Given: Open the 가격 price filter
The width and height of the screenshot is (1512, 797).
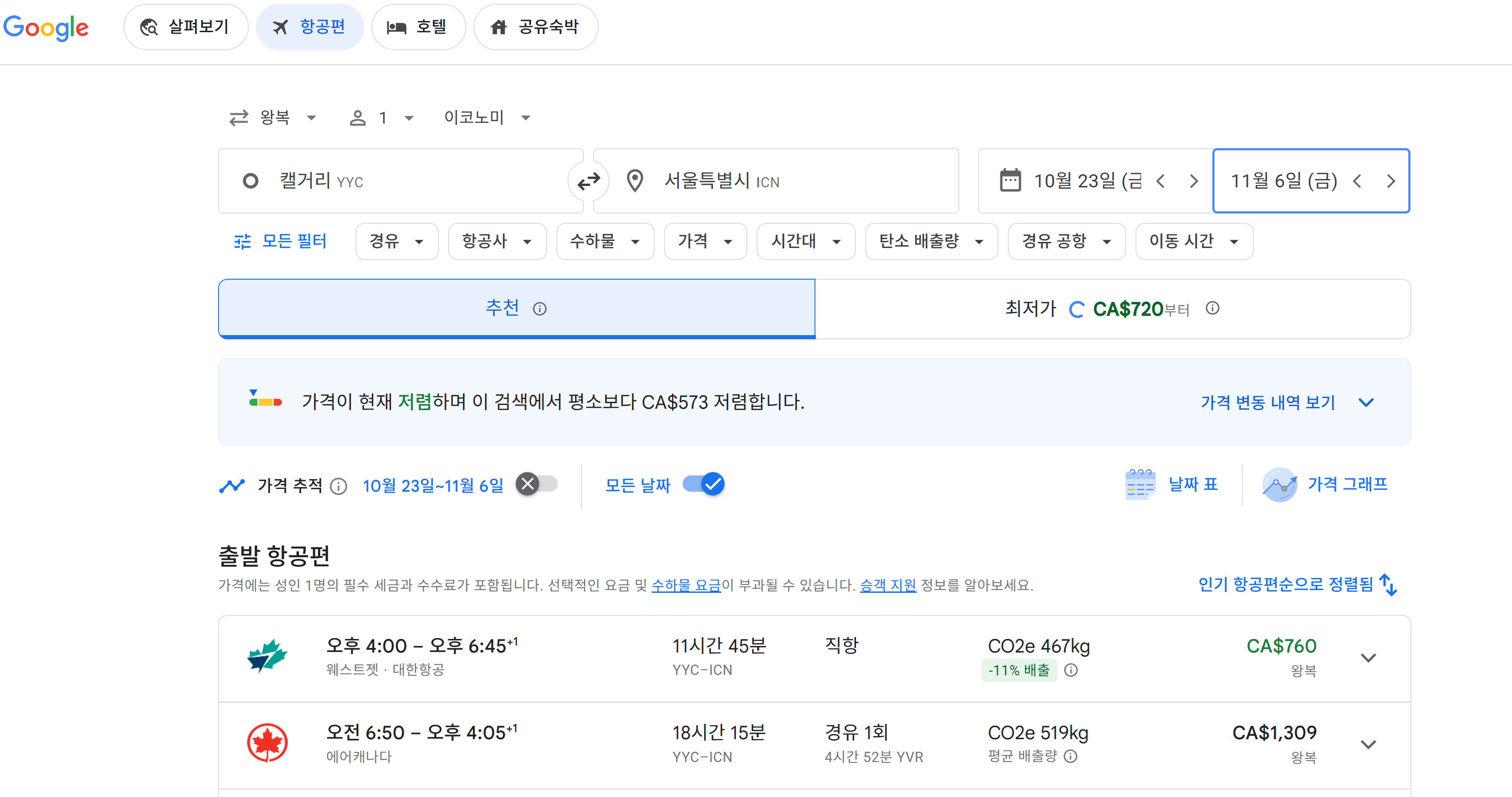Looking at the screenshot, I should (705, 241).
